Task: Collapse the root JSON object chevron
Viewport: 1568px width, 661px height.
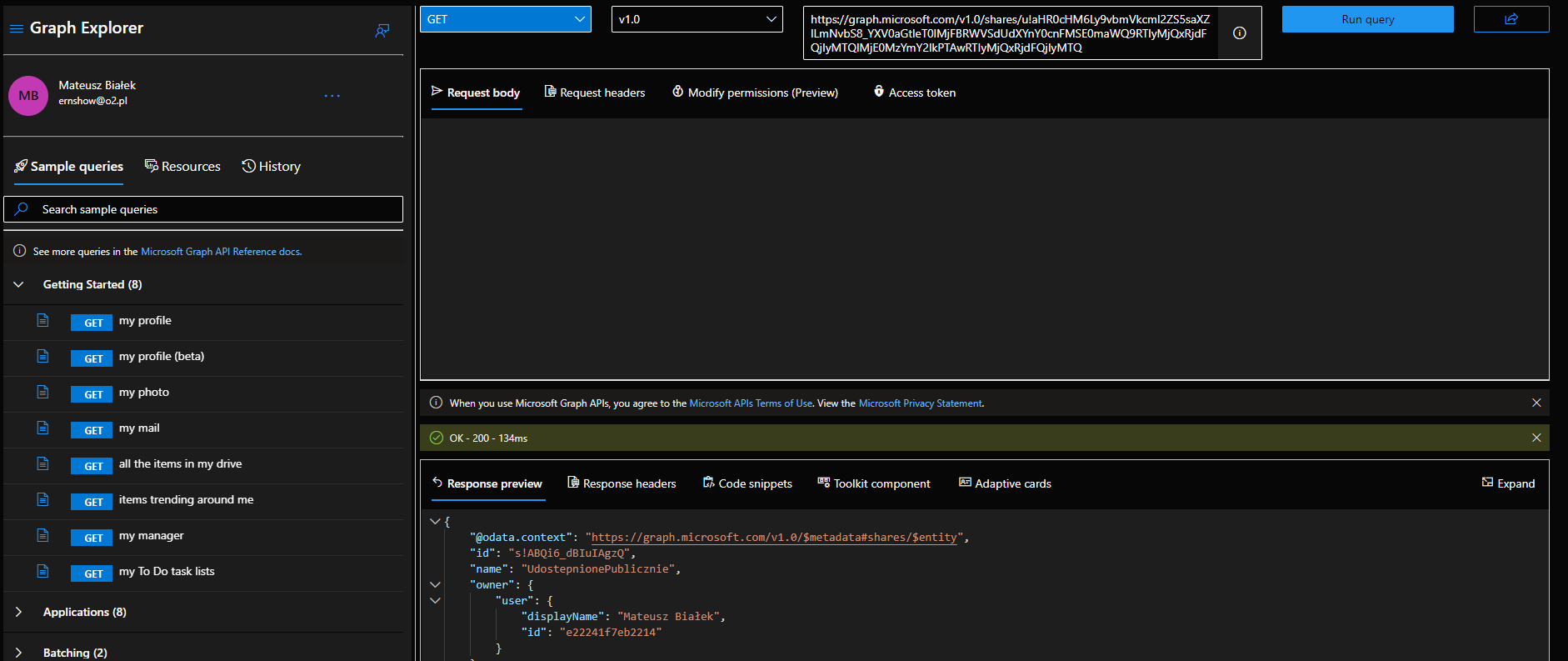Action: [435, 522]
